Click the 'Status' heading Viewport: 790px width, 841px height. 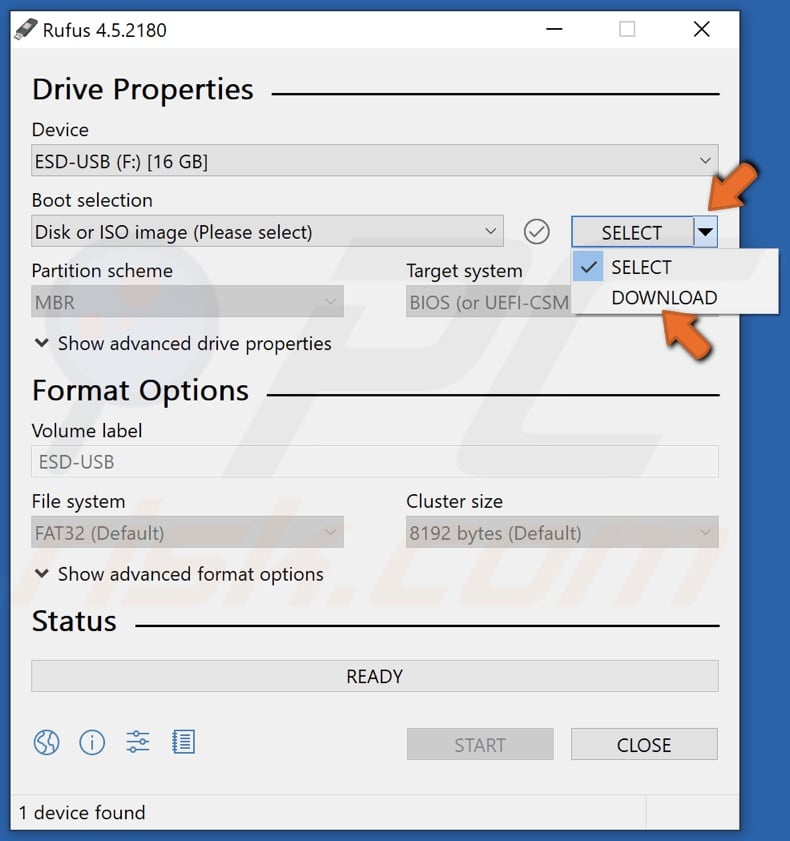75,621
